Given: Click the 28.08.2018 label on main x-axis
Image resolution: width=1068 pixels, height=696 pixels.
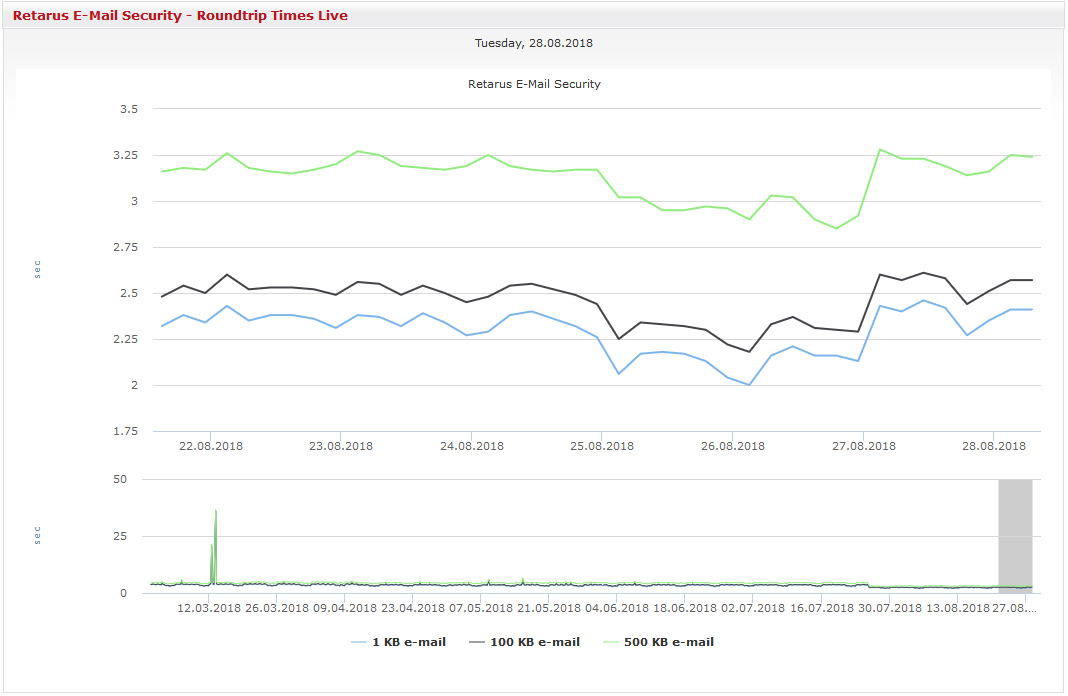Looking at the screenshot, I should (x=994, y=446).
